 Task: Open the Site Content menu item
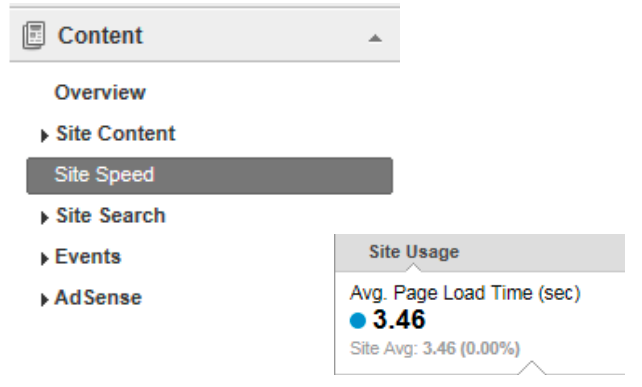click(116, 134)
